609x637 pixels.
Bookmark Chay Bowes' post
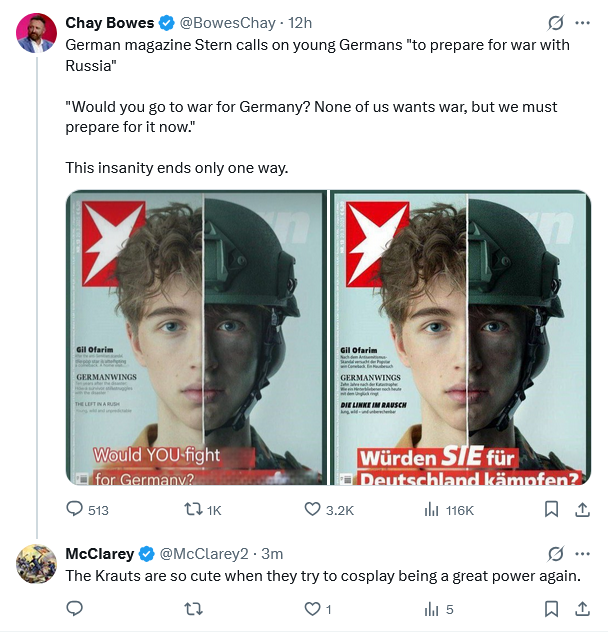point(551,510)
